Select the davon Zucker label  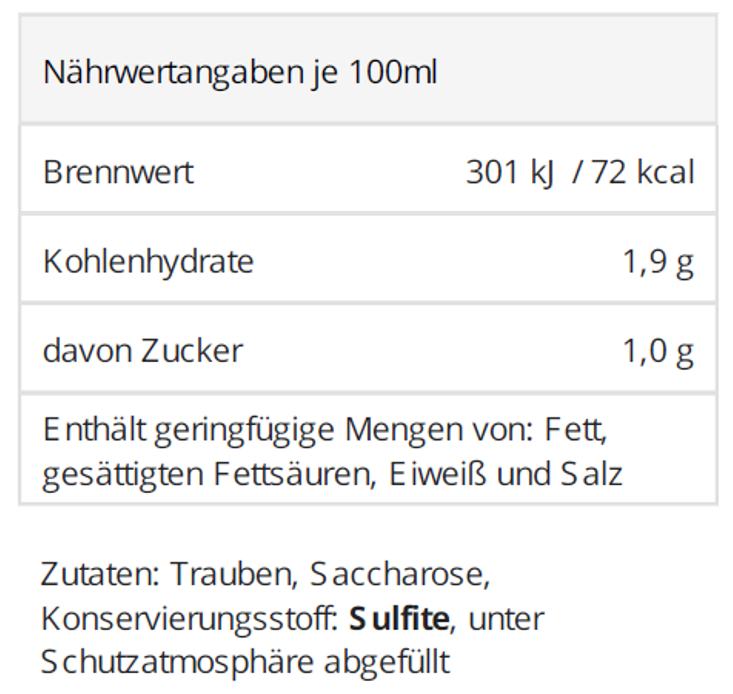coord(143,351)
